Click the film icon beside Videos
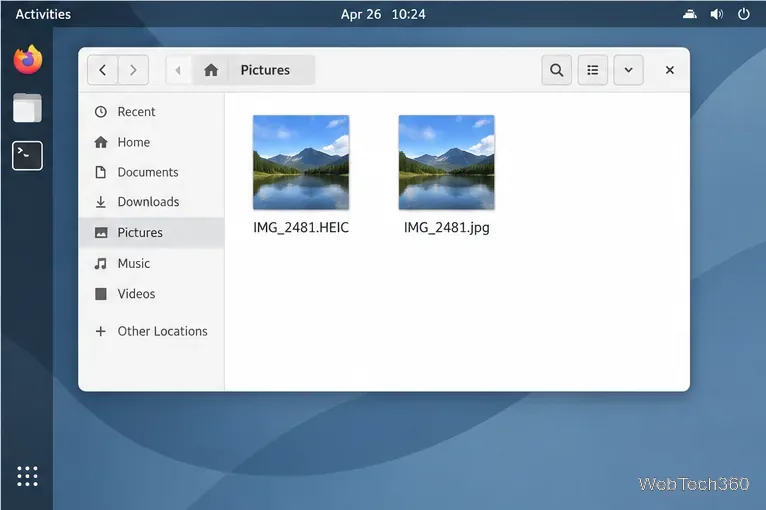The height and width of the screenshot is (510, 766). [x=101, y=294]
